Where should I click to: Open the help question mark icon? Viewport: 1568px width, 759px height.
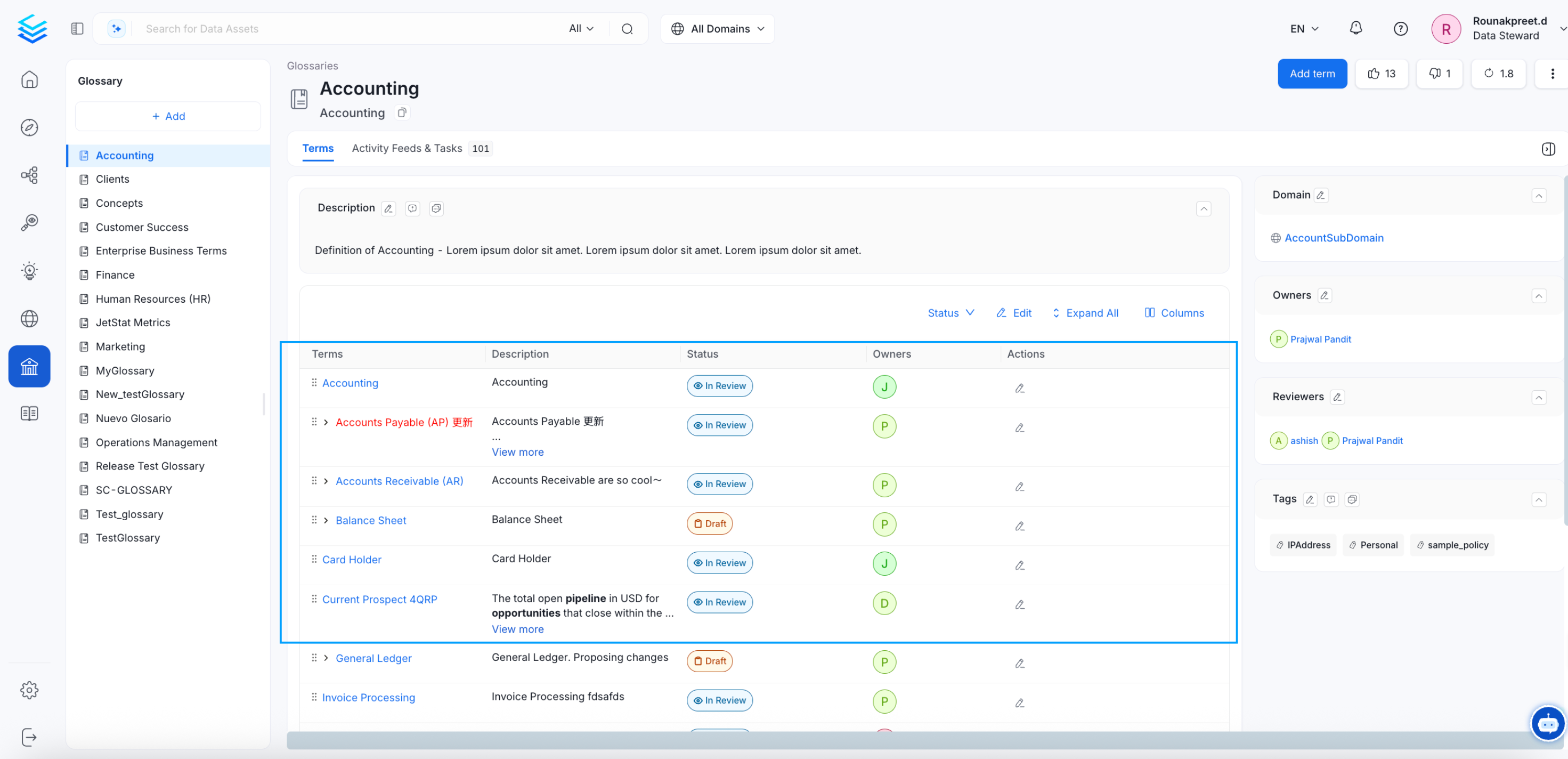pyautogui.click(x=1400, y=29)
